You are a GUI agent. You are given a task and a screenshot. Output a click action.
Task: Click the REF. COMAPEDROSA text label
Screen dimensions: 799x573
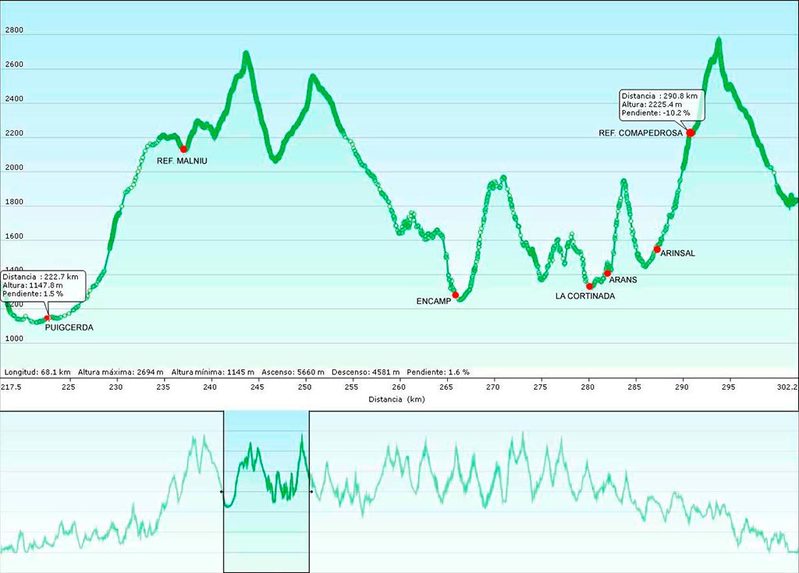[640, 133]
